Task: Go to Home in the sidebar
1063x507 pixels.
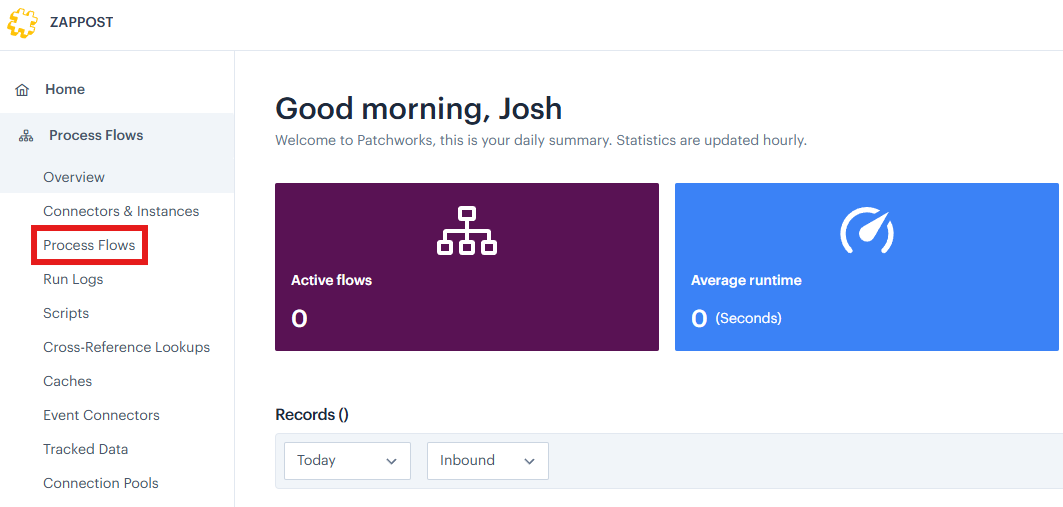Action: (x=65, y=89)
